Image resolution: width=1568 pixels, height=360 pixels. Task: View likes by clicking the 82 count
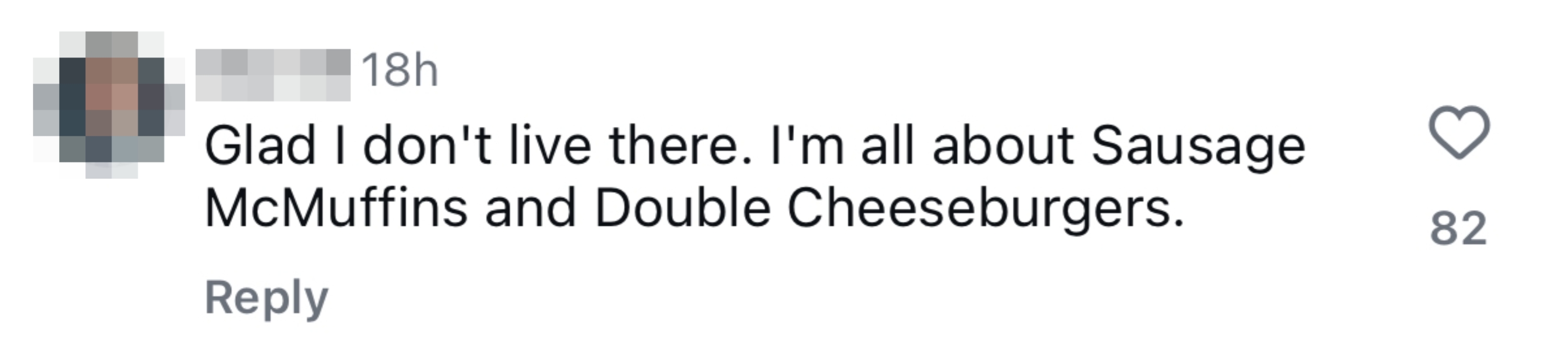tap(1458, 229)
